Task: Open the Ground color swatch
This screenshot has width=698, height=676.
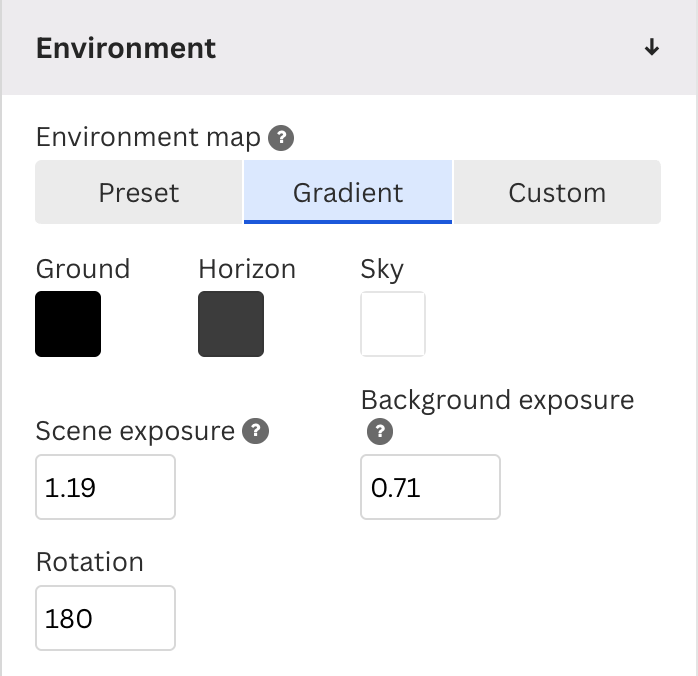Action: (x=68, y=324)
